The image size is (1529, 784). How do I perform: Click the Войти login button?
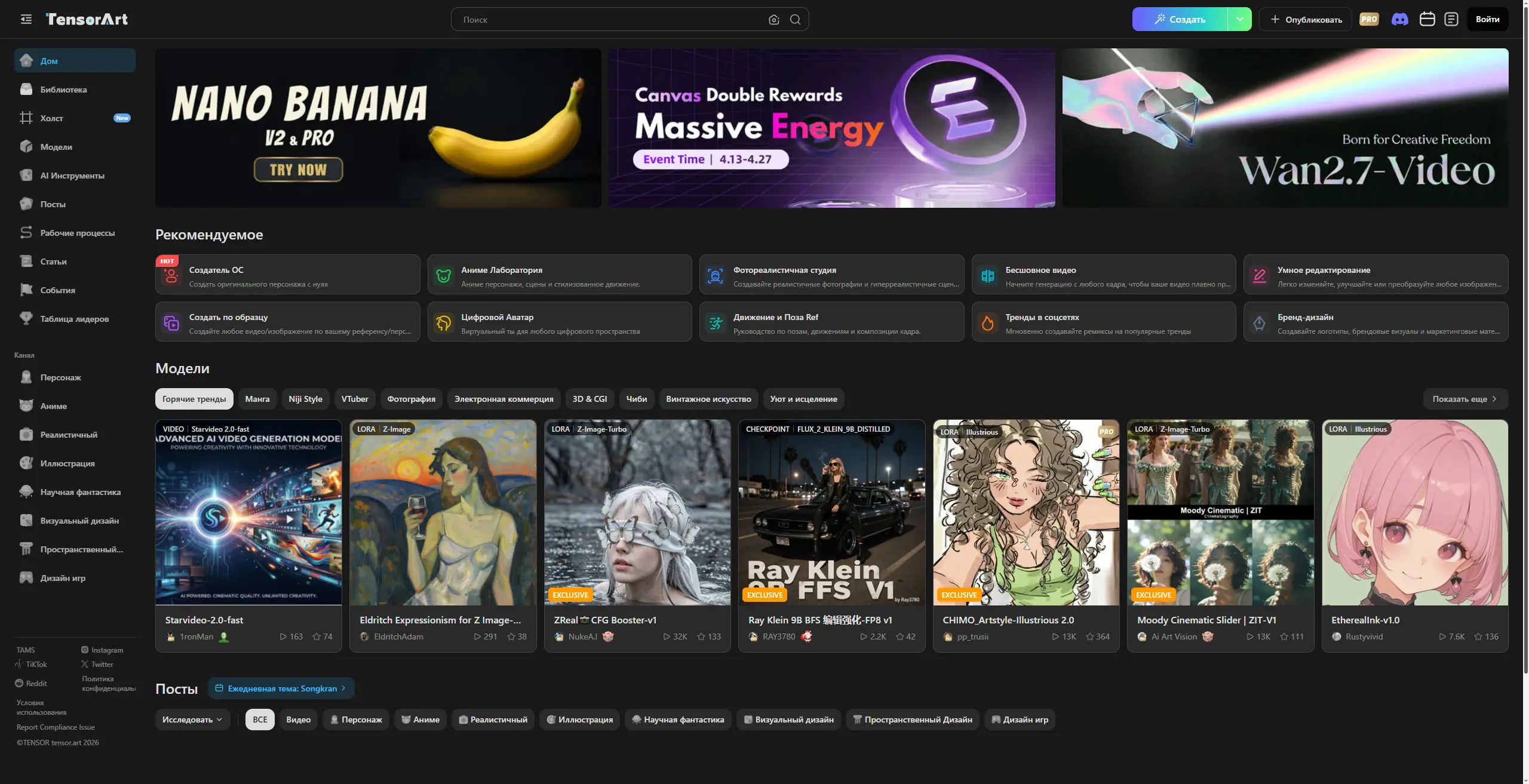(1487, 19)
